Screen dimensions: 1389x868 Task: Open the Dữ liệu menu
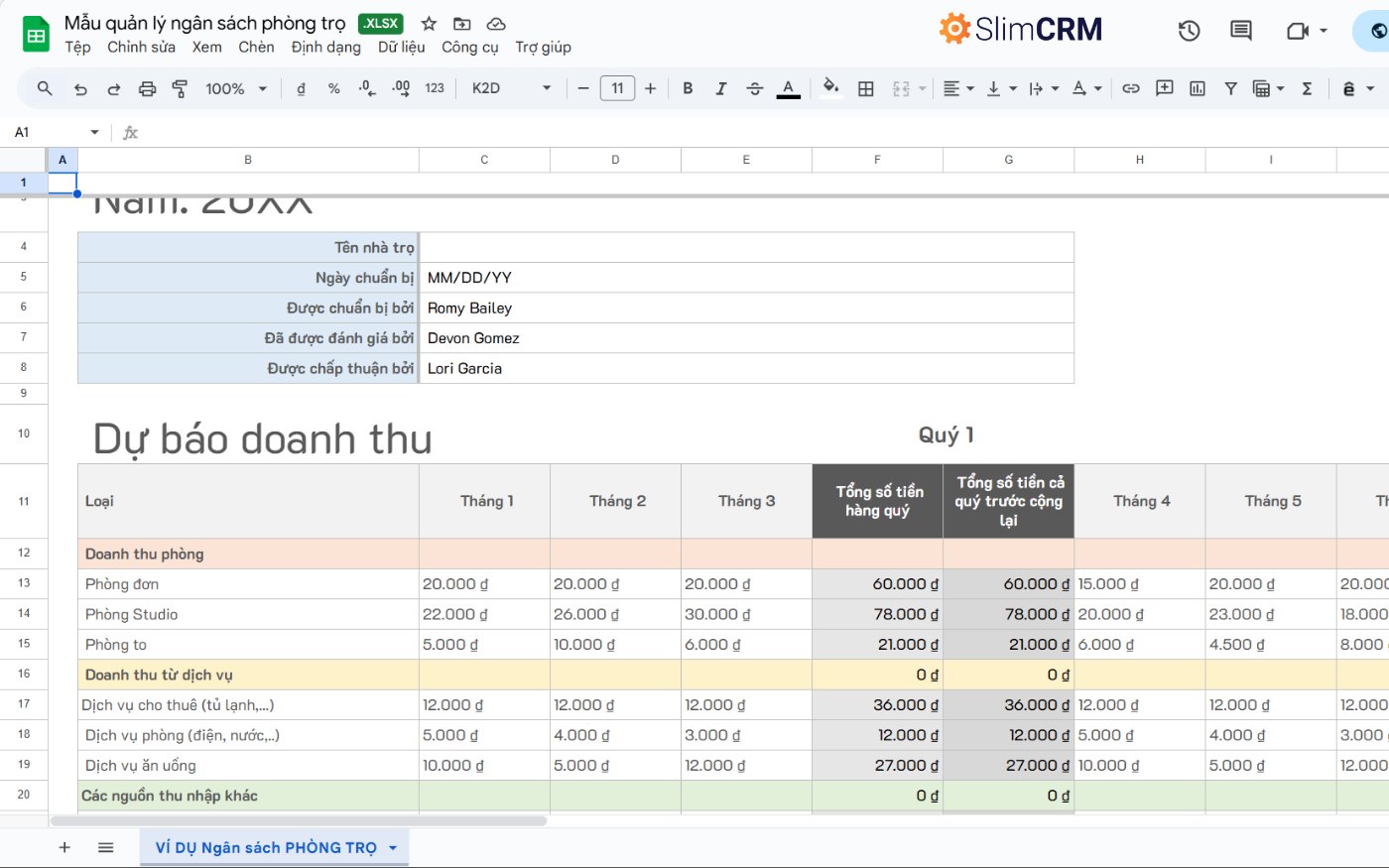coord(401,47)
